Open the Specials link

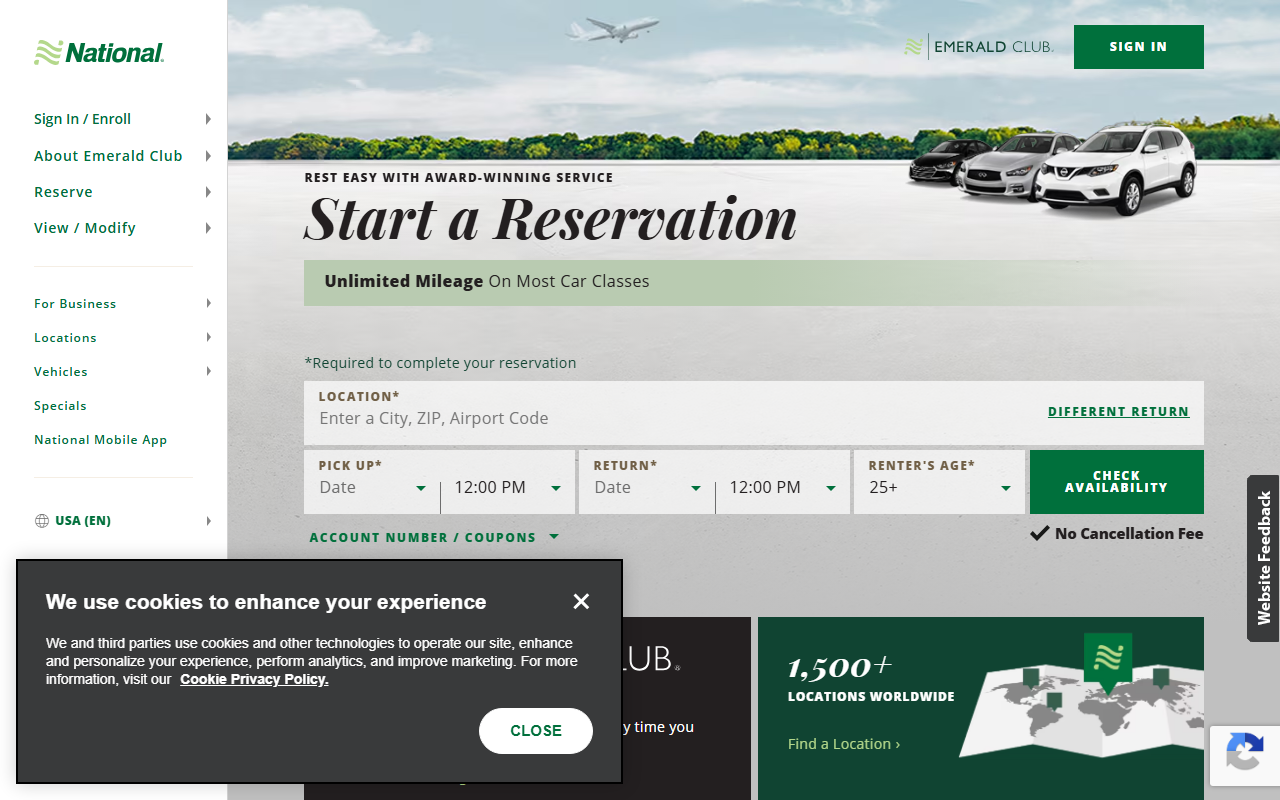click(x=60, y=406)
